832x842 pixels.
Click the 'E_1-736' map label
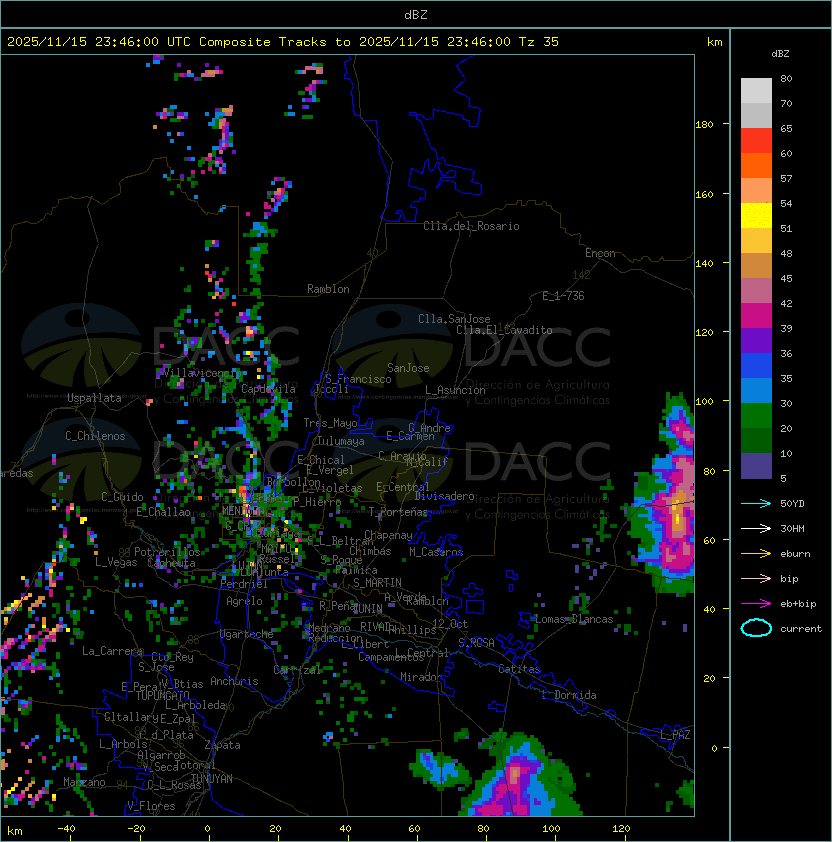click(x=563, y=296)
